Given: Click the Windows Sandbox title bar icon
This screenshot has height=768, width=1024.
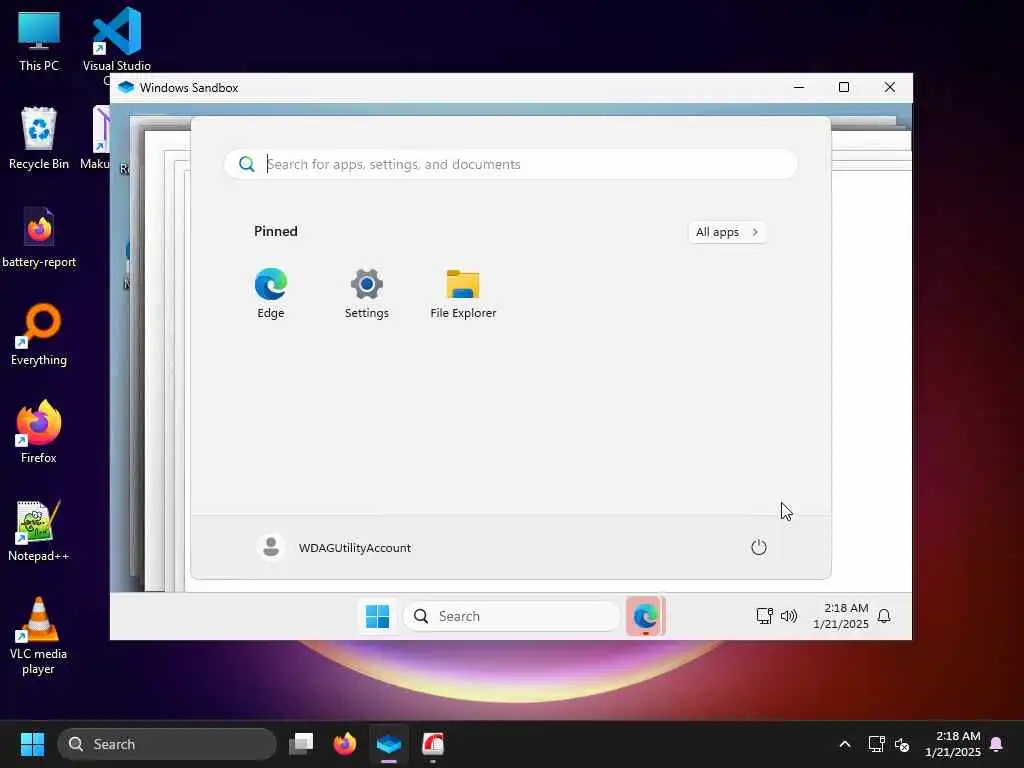Looking at the screenshot, I should click(x=126, y=88).
